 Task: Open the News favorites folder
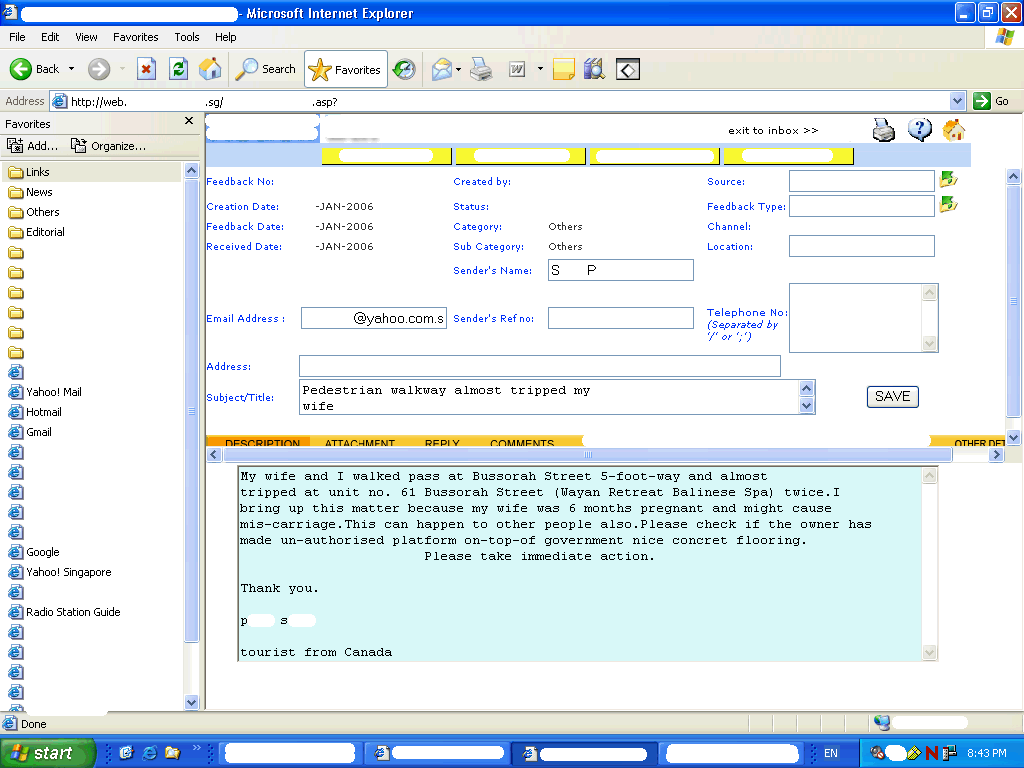tap(30, 192)
